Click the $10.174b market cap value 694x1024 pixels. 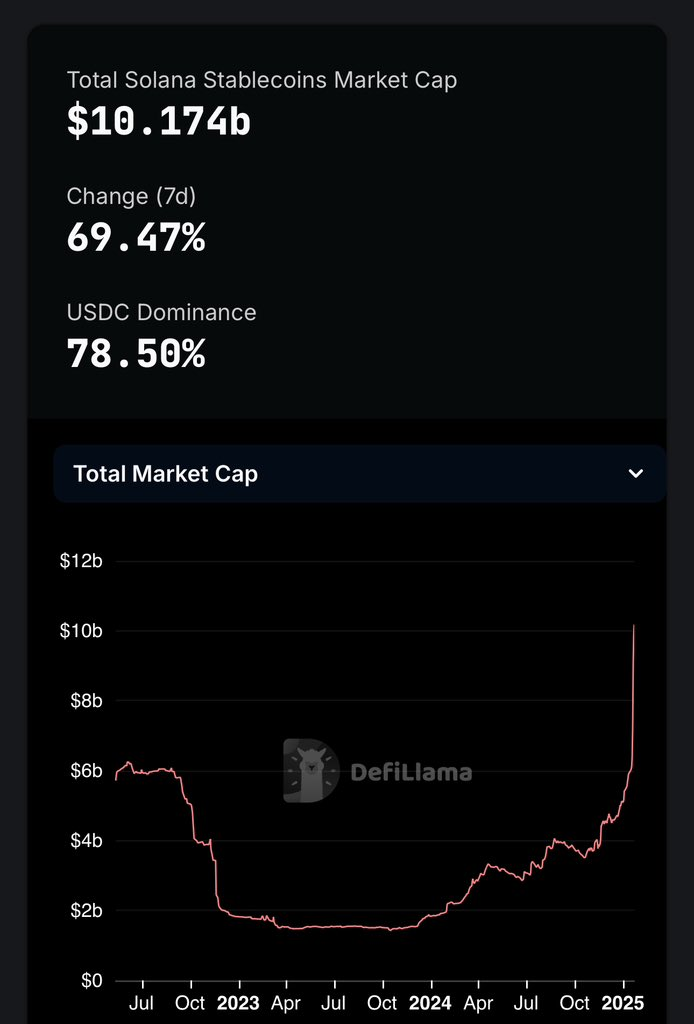[x=158, y=122]
